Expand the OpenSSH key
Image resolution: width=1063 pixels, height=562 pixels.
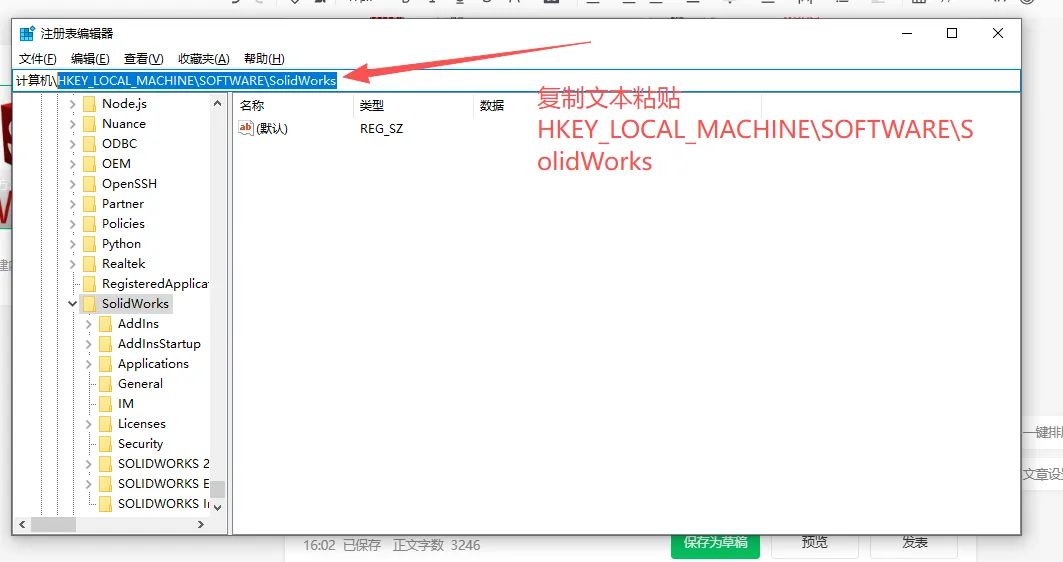click(73, 184)
